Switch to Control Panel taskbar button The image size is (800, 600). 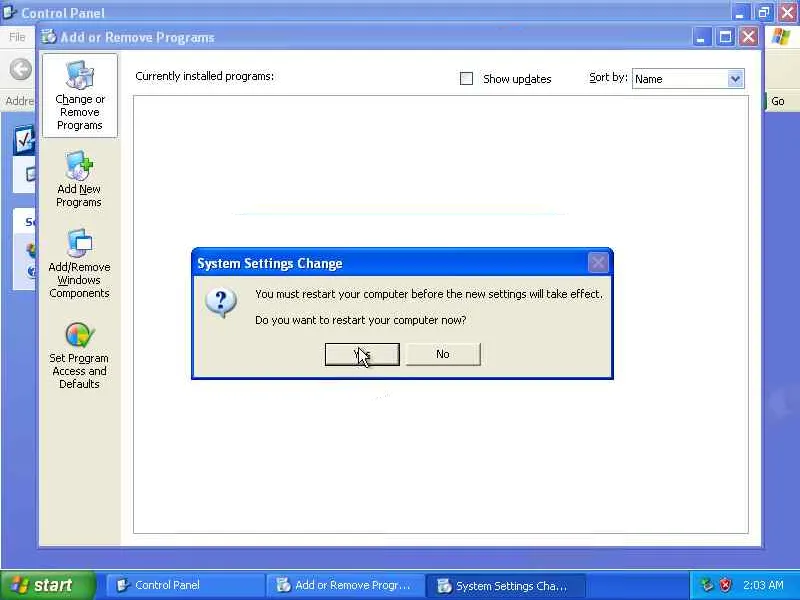(x=185, y=585)
